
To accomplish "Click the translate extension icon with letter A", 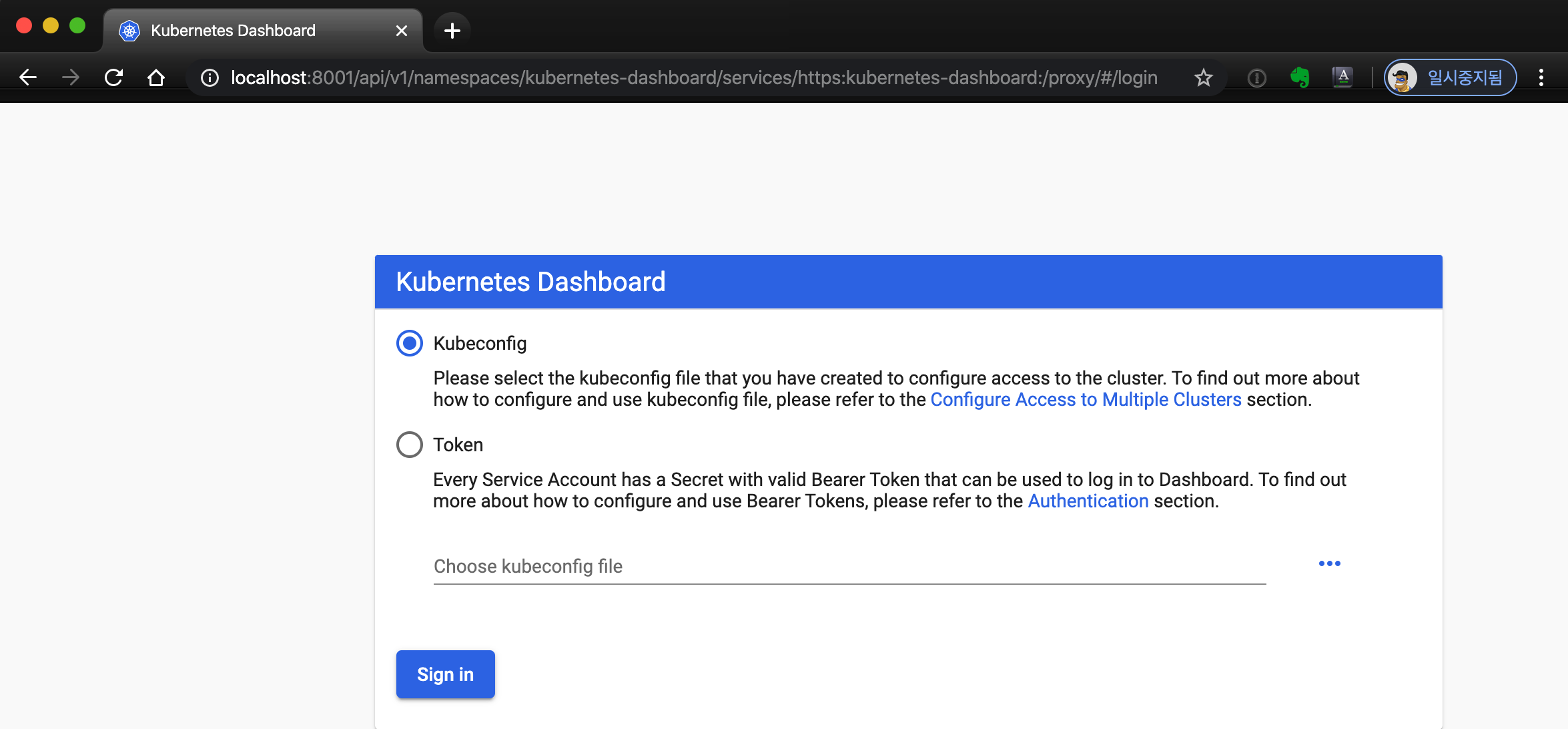I will click(x=1342, y=77).
